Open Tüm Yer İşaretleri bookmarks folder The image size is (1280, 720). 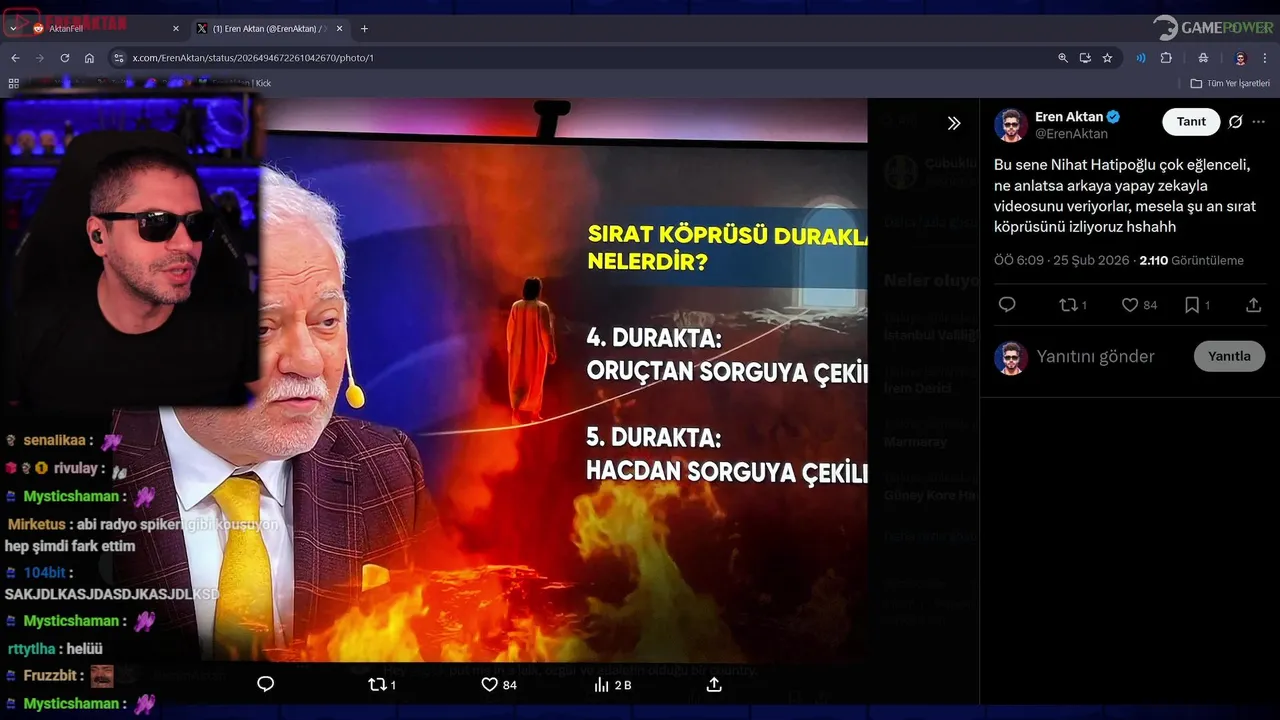coord(1230,83)
